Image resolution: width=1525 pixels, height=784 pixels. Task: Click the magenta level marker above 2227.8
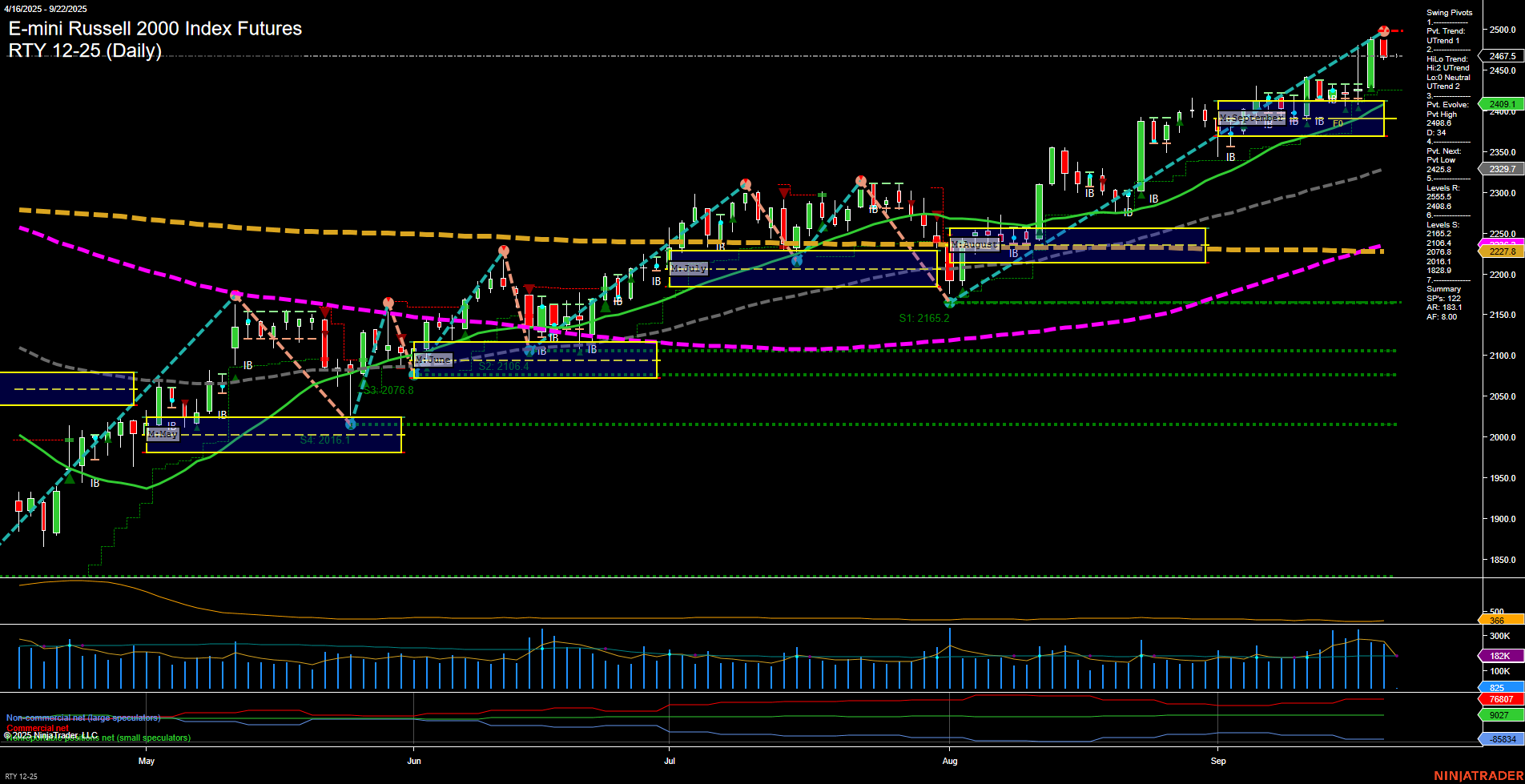(1503, 243)
